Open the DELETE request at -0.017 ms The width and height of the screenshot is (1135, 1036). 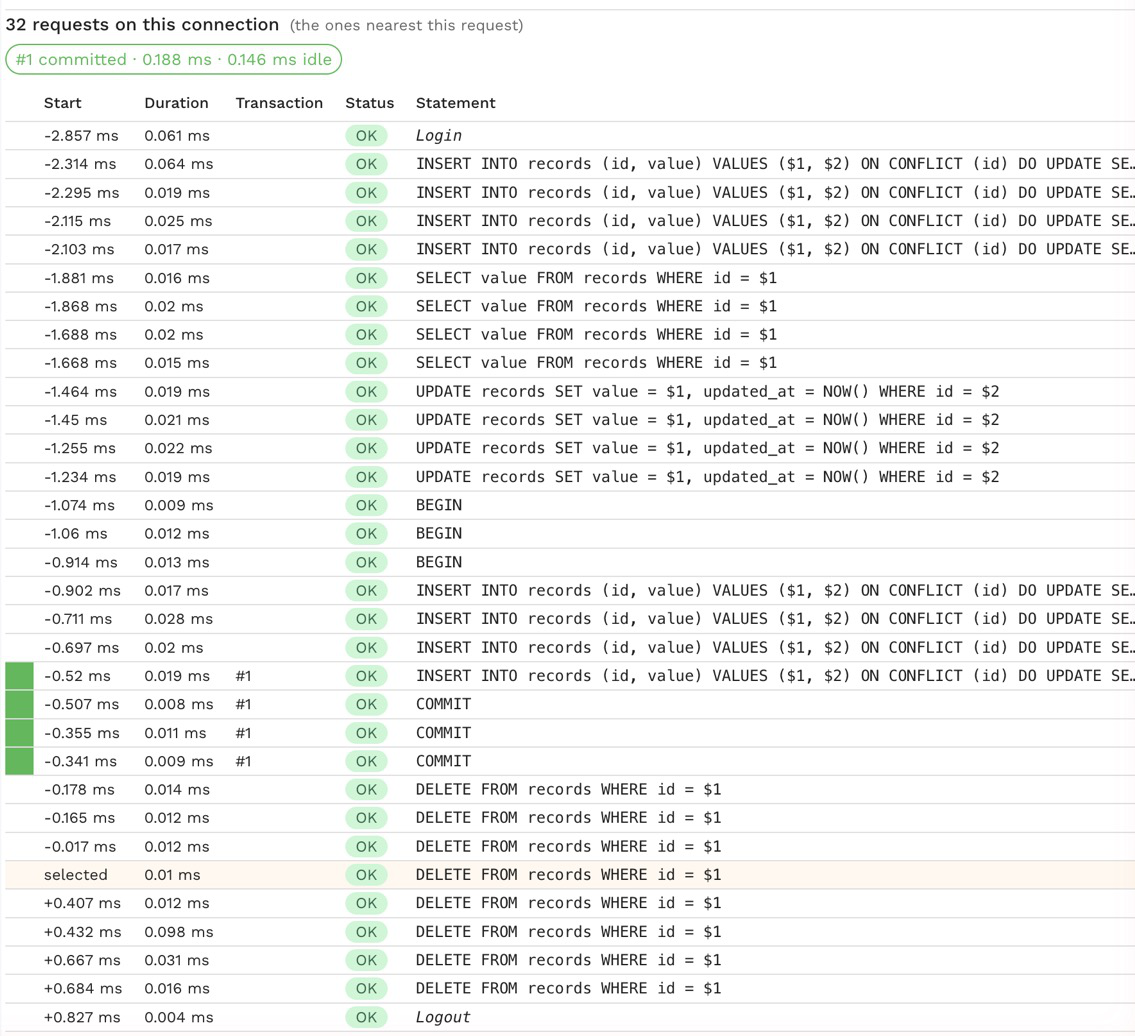click(x=570, y=846)
